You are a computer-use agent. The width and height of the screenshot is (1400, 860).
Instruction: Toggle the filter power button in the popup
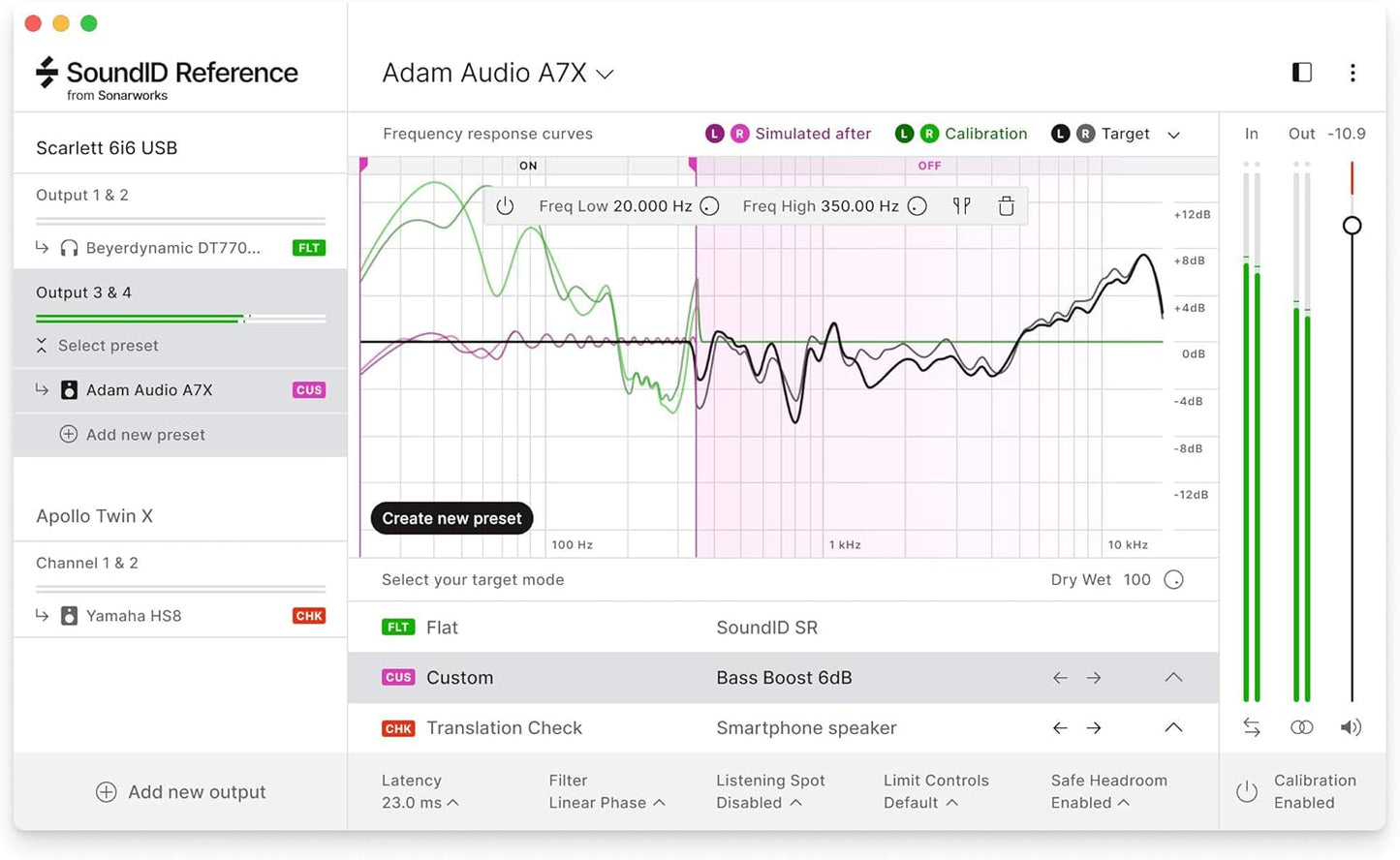505,205
